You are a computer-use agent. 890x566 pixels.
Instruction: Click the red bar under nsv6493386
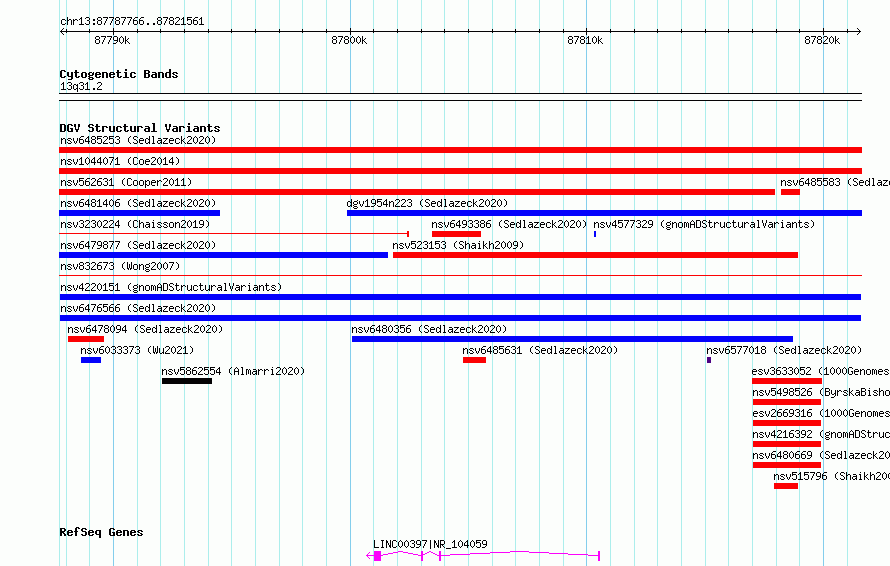(456, 234)
